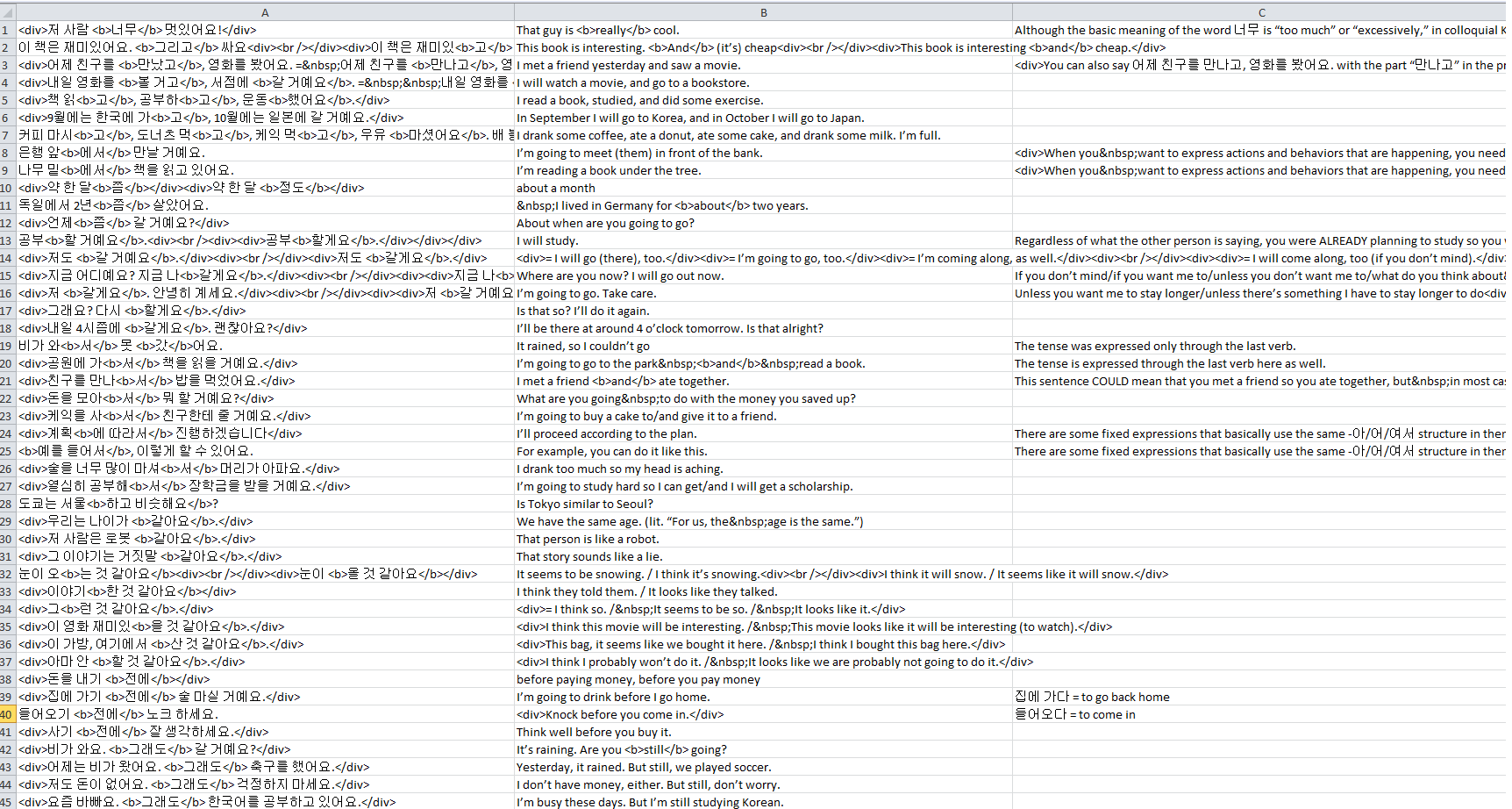The height and width of the screenshot is (809, 1512).
Task: Click cell 'Is Tokyo similar to Seoul?'
Action: [763, 504]
